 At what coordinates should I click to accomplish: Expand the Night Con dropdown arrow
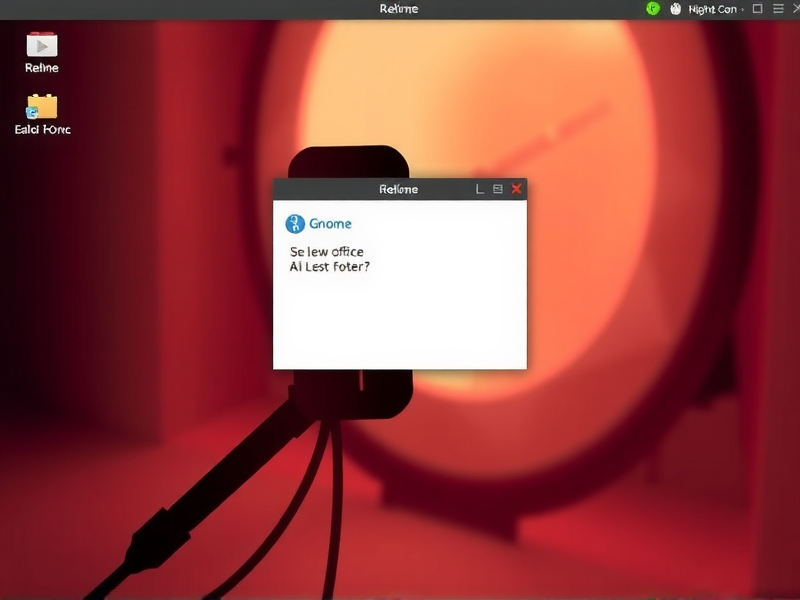click(742, 9)
